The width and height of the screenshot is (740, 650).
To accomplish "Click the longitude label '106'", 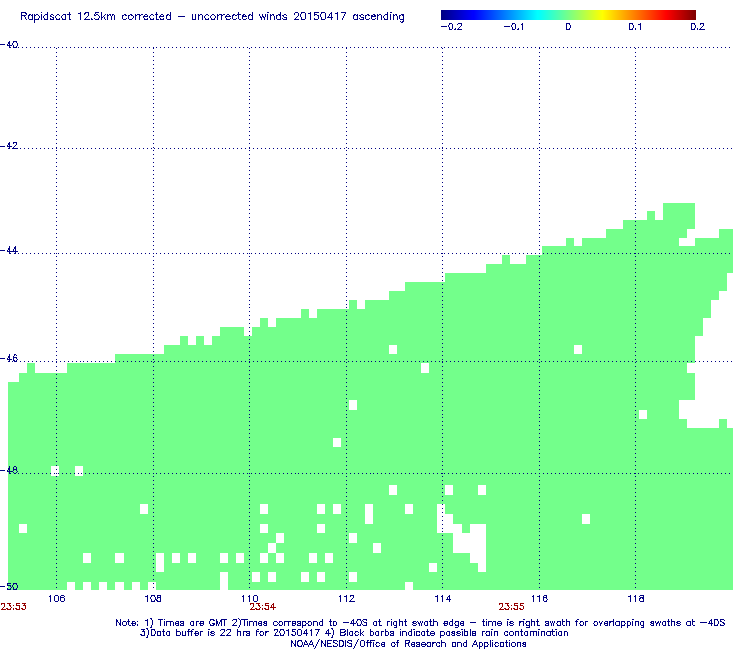I will pos(57,599).
